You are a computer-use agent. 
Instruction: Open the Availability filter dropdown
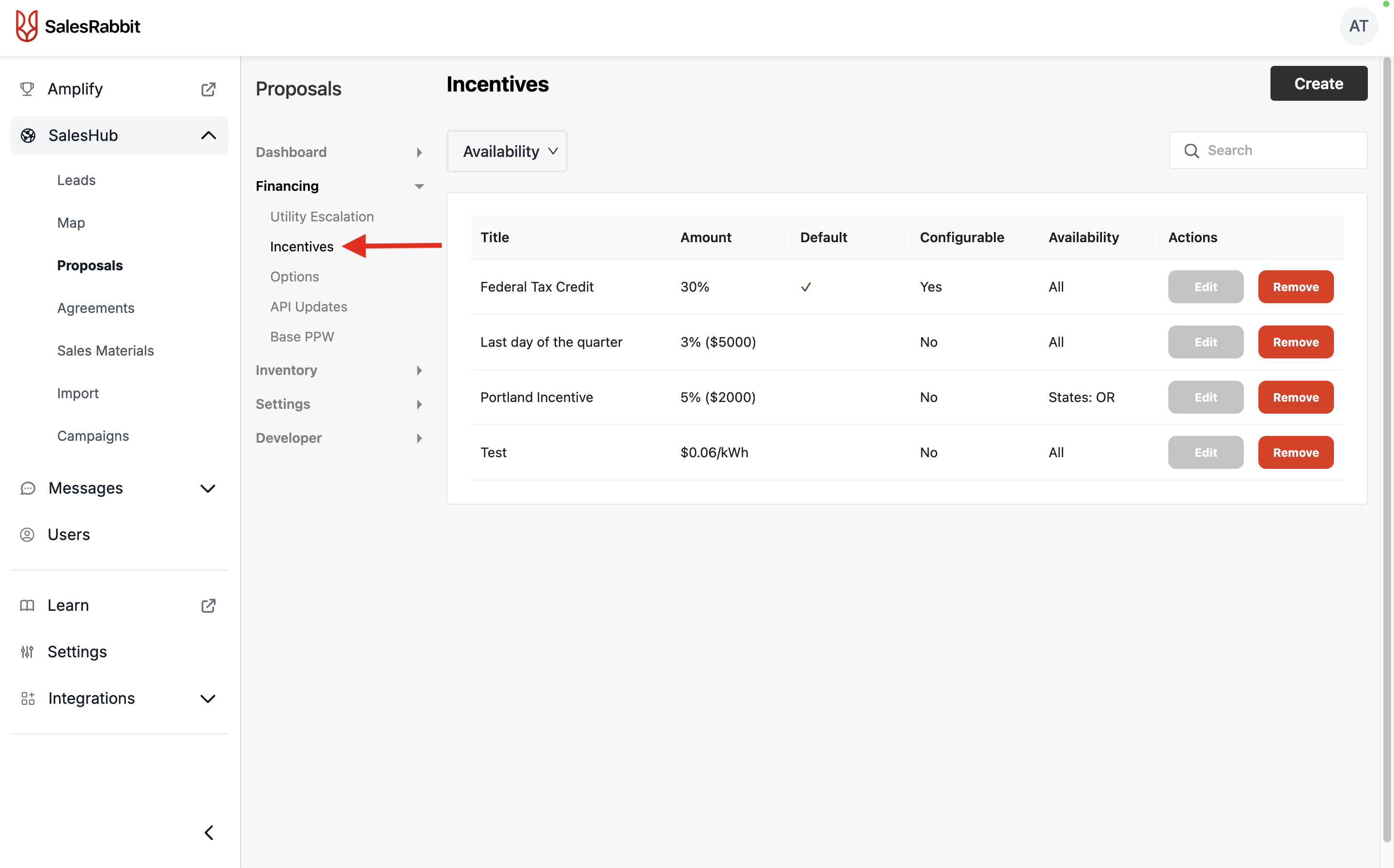point(507,152)
